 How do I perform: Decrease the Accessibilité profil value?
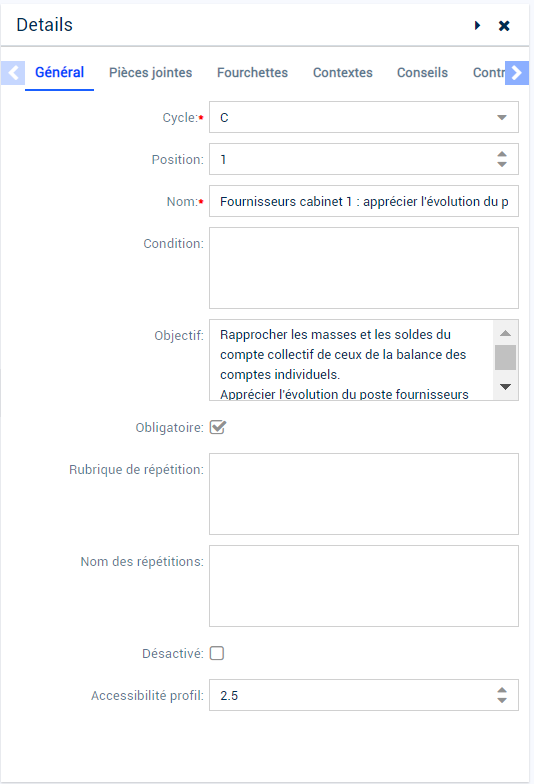point(502,700)
